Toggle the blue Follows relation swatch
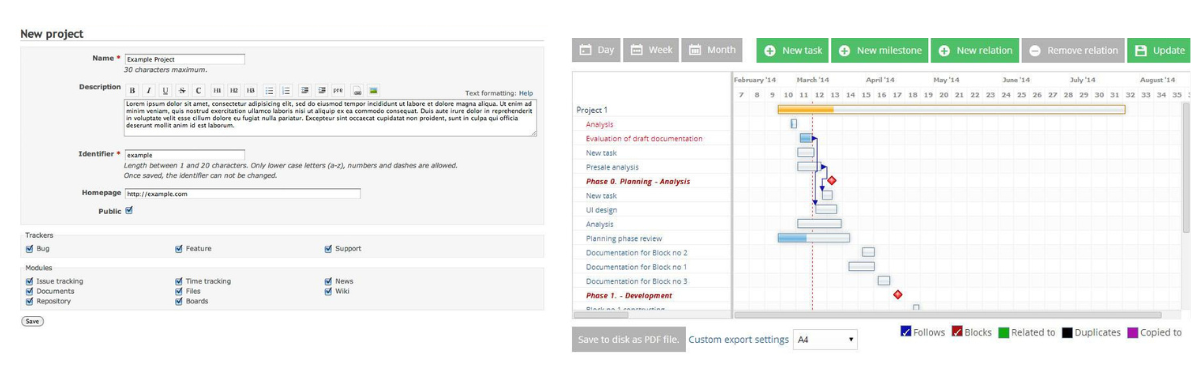The height and width of the screenshot is (380, 1200). tap(906, 332)
